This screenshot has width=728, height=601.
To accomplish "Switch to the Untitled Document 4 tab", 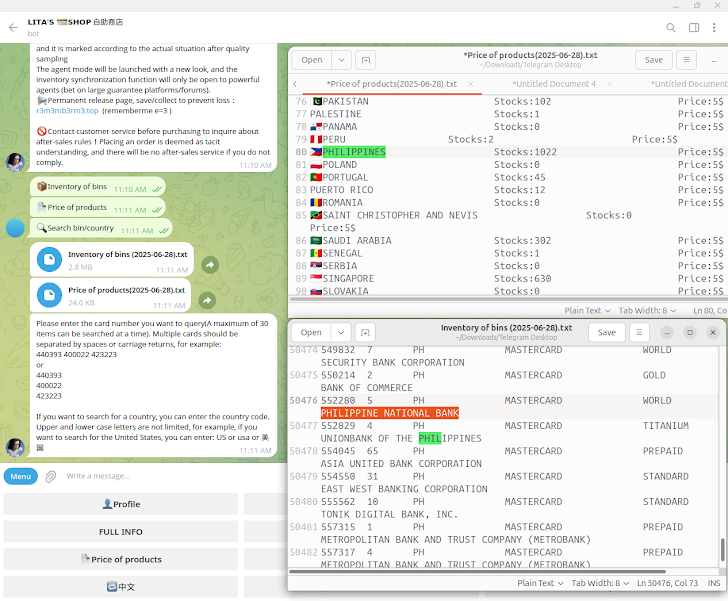I will click(x=553, y=84).
